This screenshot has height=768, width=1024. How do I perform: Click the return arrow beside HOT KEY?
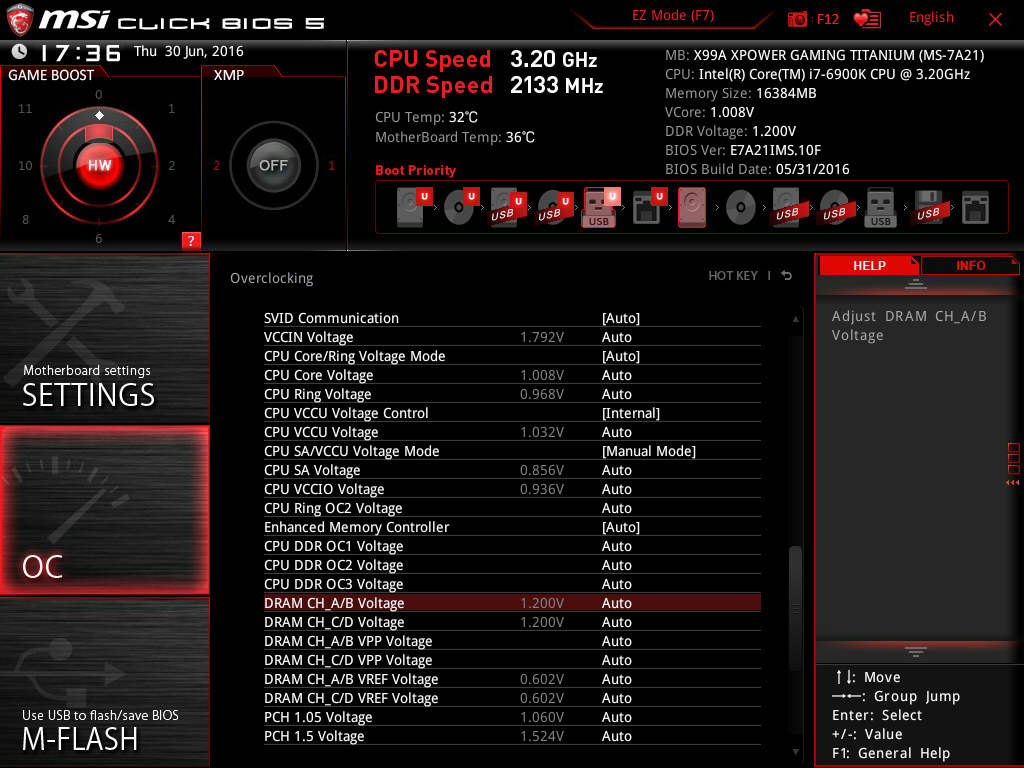coord(787,276)
